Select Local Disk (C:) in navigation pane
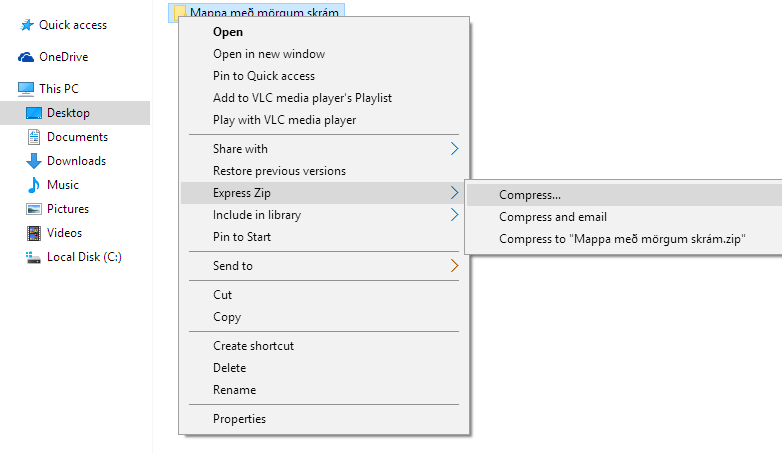This screenshot has width=782, height=454. 83,257
